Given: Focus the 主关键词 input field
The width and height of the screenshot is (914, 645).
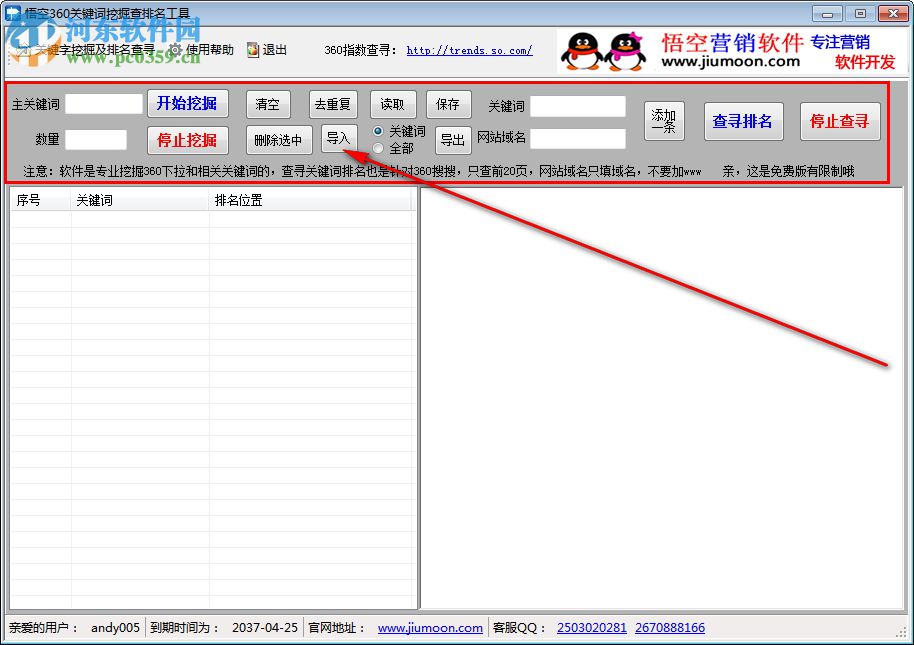Looking at the screenshot, I should click(x=104, y=104).
